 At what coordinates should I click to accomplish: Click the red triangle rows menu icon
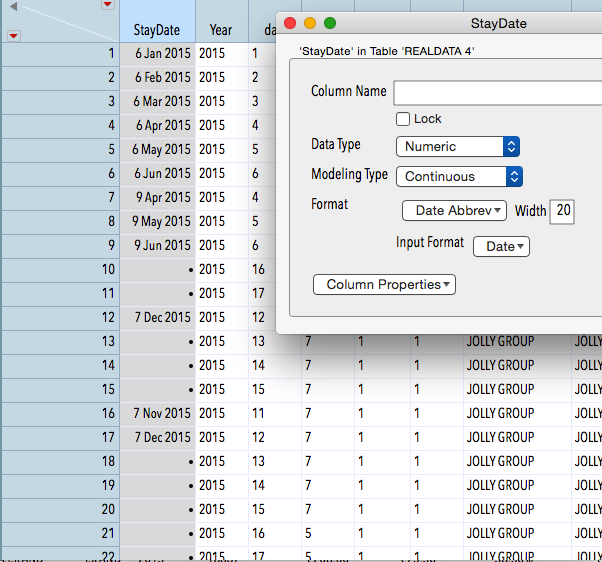[x=13, y=36]
